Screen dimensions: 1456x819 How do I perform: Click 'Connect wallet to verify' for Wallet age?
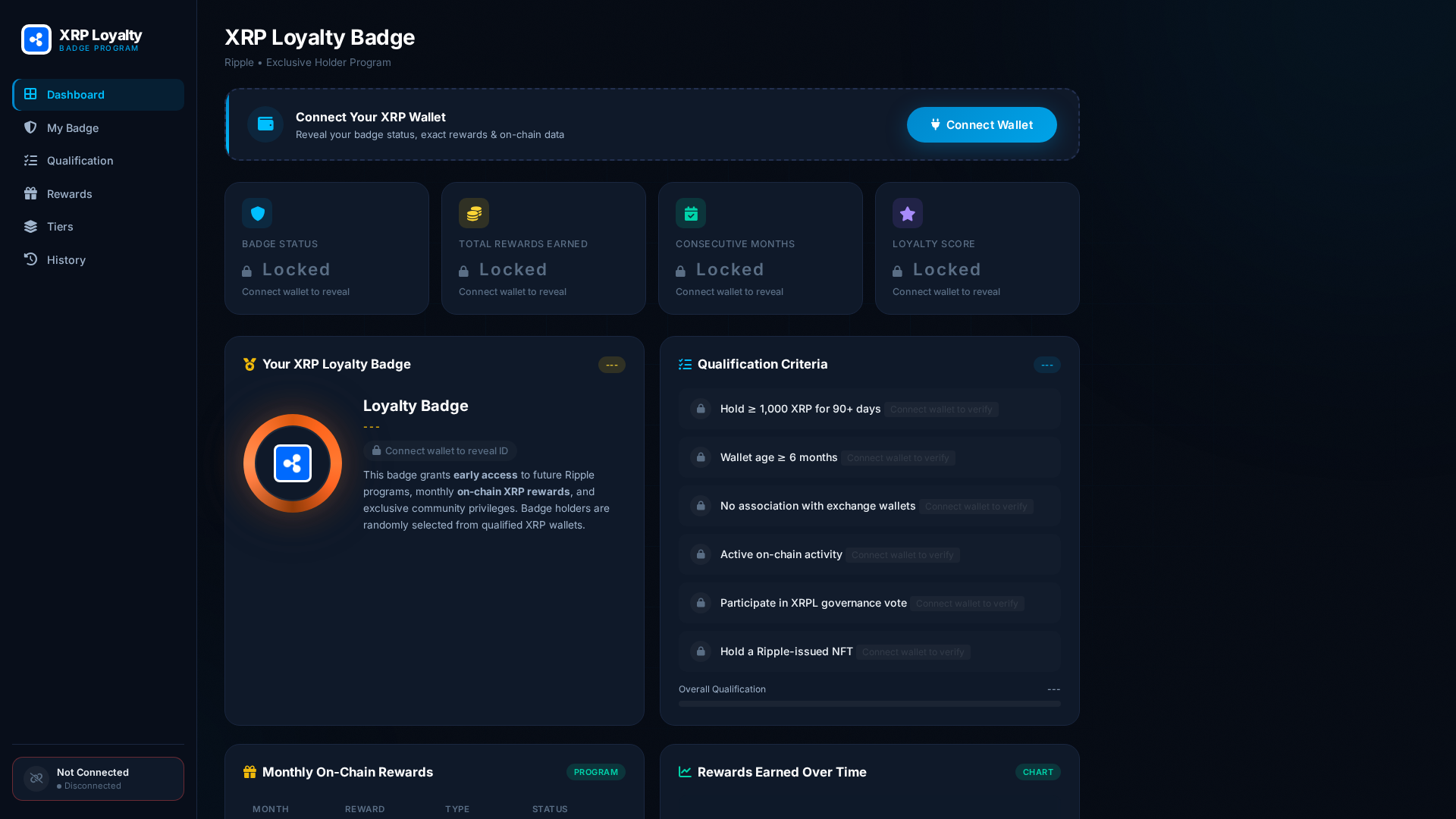pos(898,458)
